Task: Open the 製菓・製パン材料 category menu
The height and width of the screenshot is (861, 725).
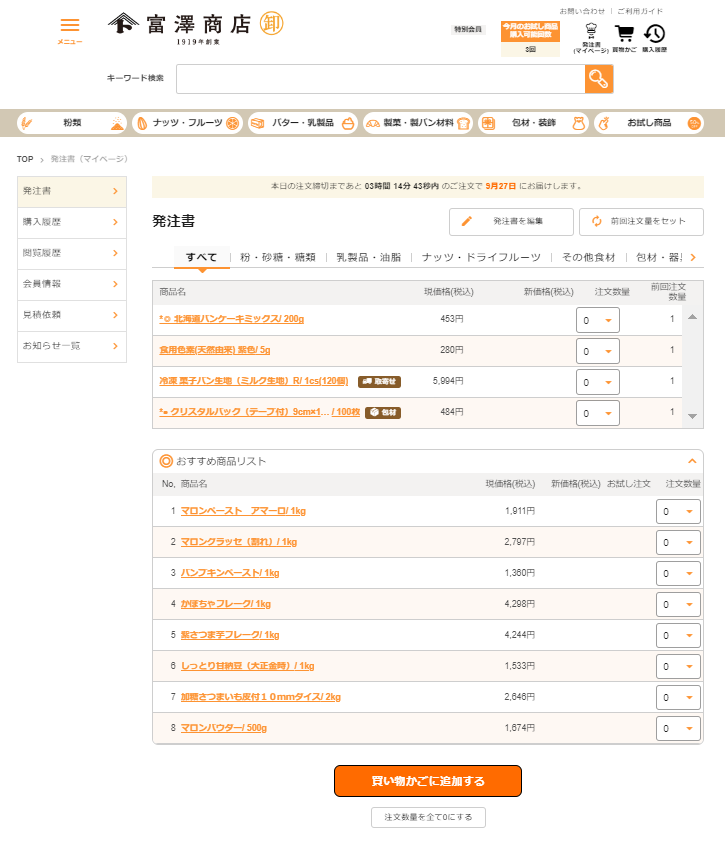Action: (418, 123)
